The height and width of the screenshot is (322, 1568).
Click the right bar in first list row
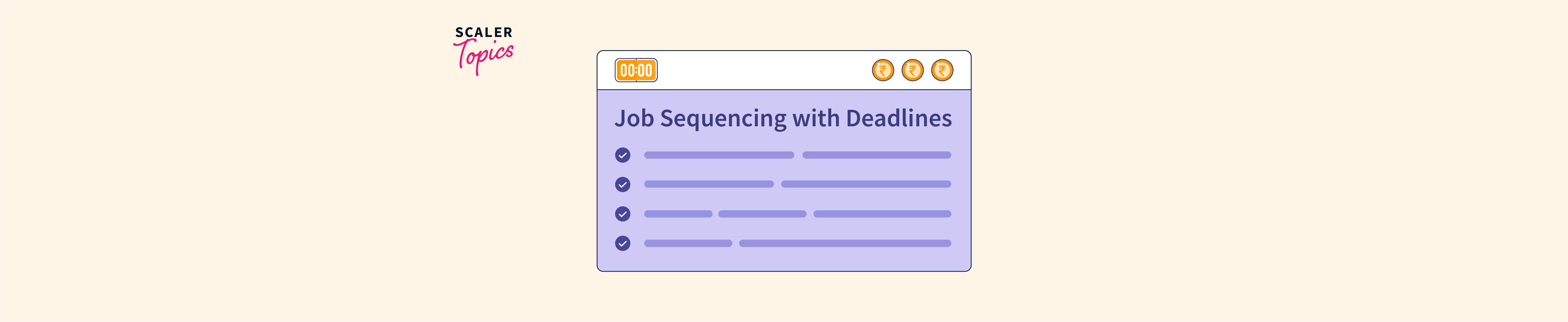click(877, 156)
